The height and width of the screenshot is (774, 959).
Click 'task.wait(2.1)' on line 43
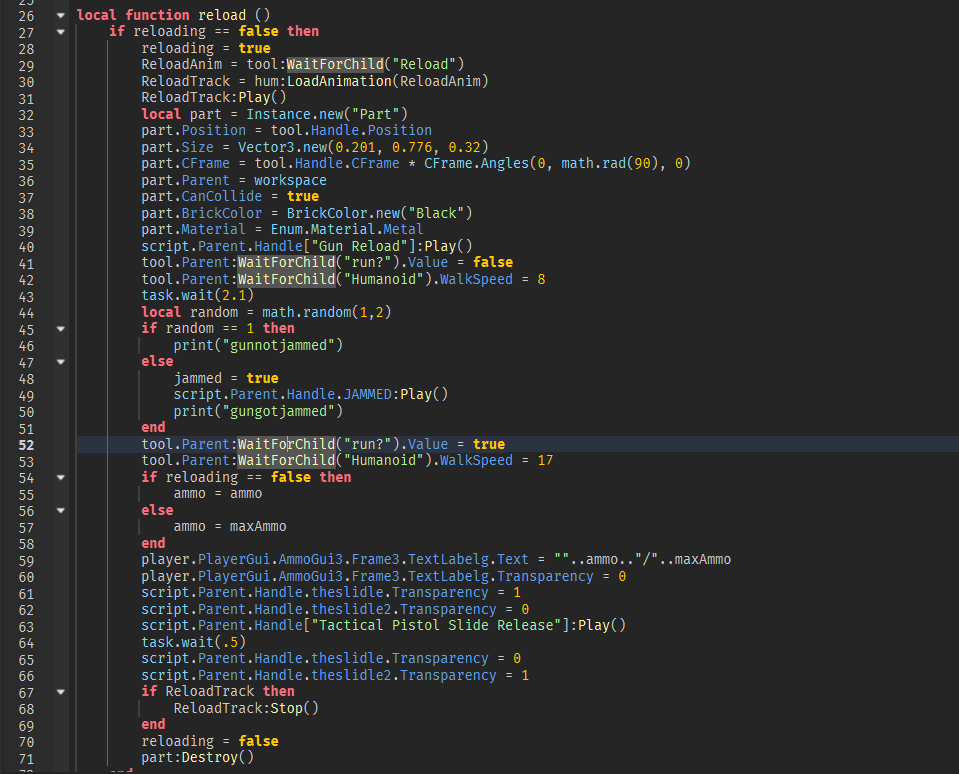click(x=198, y=295)
